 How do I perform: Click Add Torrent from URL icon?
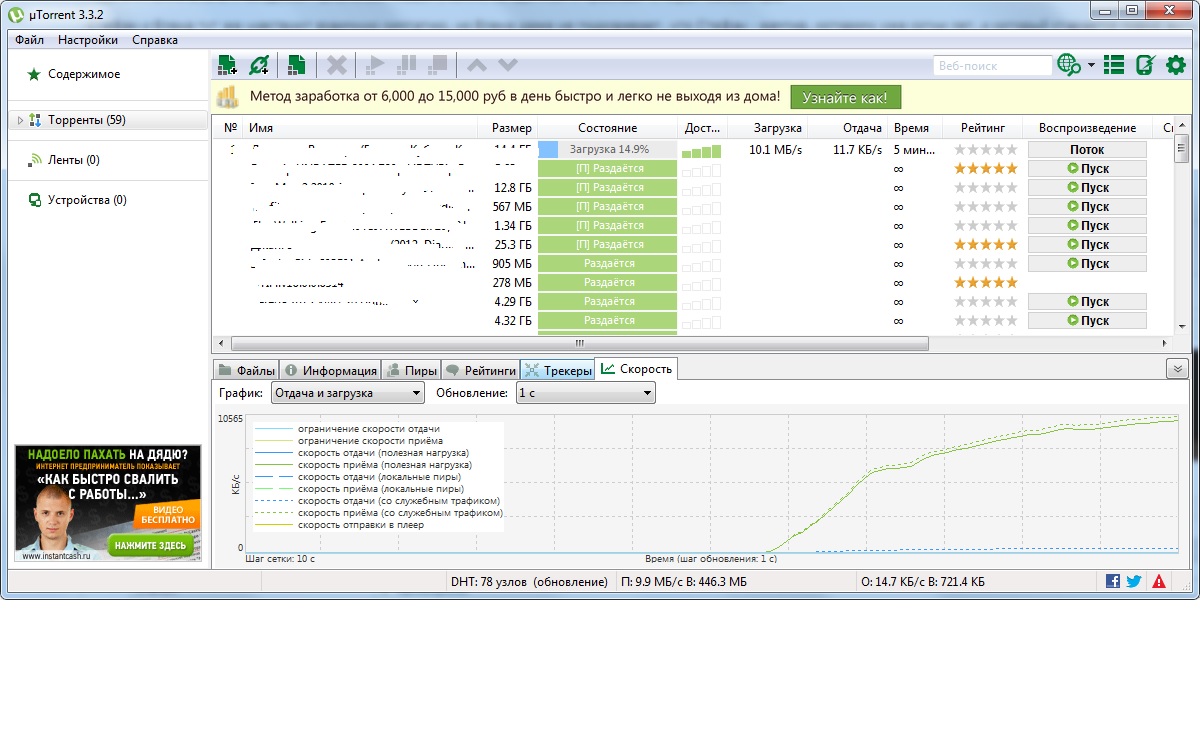[259, 66]
